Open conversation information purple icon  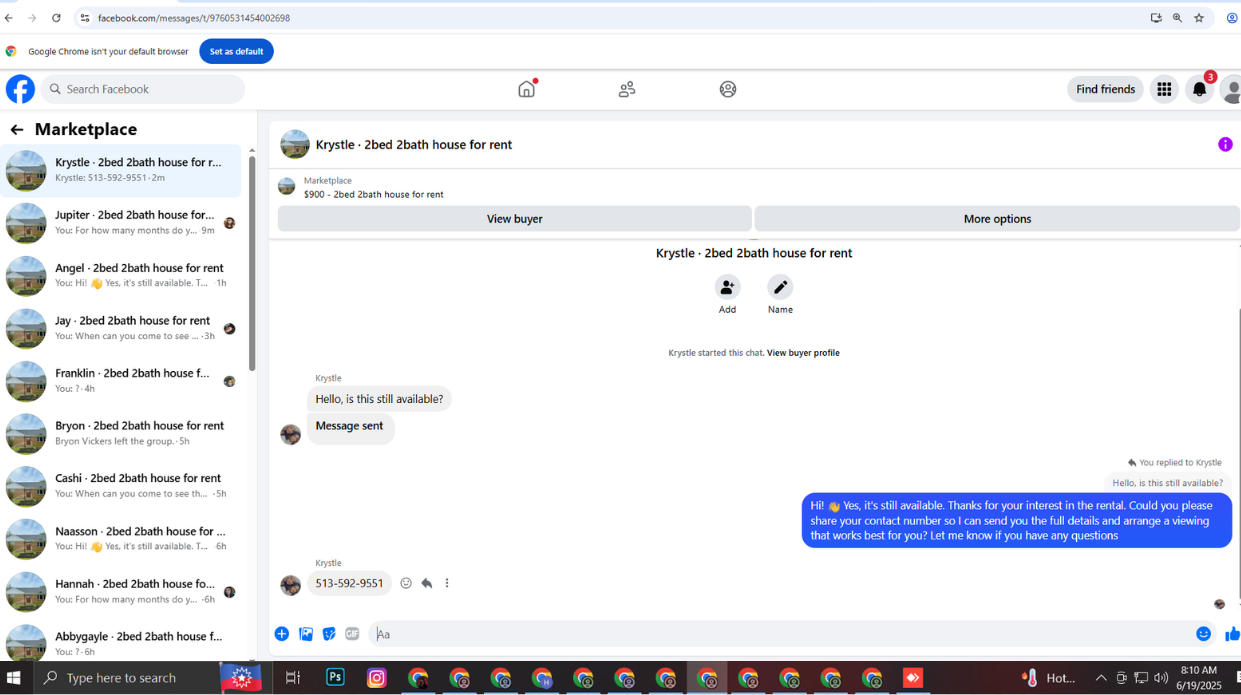click(x=1225, y=144)
